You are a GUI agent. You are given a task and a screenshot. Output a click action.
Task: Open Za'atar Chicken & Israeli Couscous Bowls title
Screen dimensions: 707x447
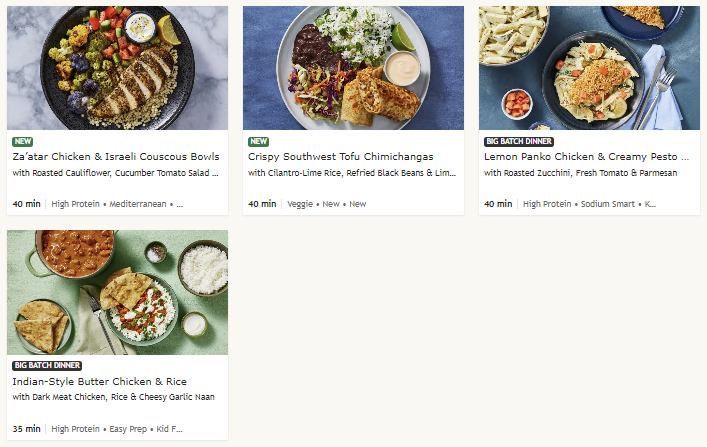(x=115, y=157)
